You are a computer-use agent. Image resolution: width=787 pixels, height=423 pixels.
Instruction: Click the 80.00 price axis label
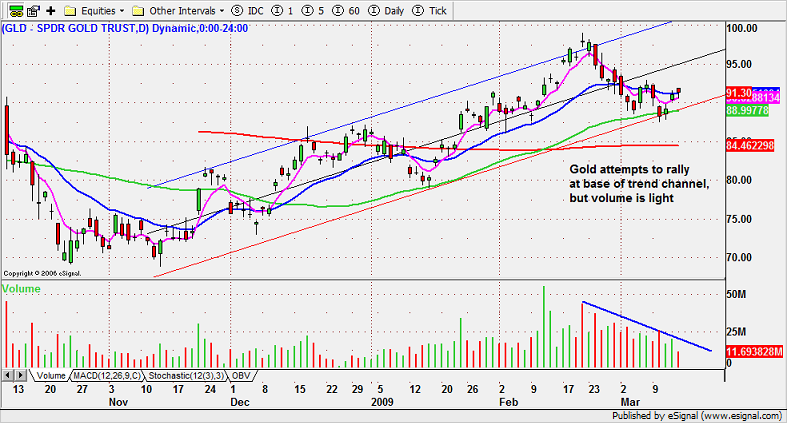(739, 180)
